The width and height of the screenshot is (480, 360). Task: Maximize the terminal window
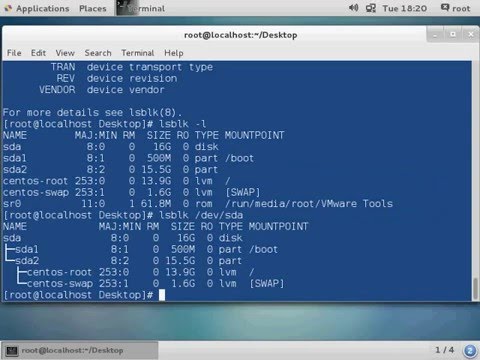(453, 35)
